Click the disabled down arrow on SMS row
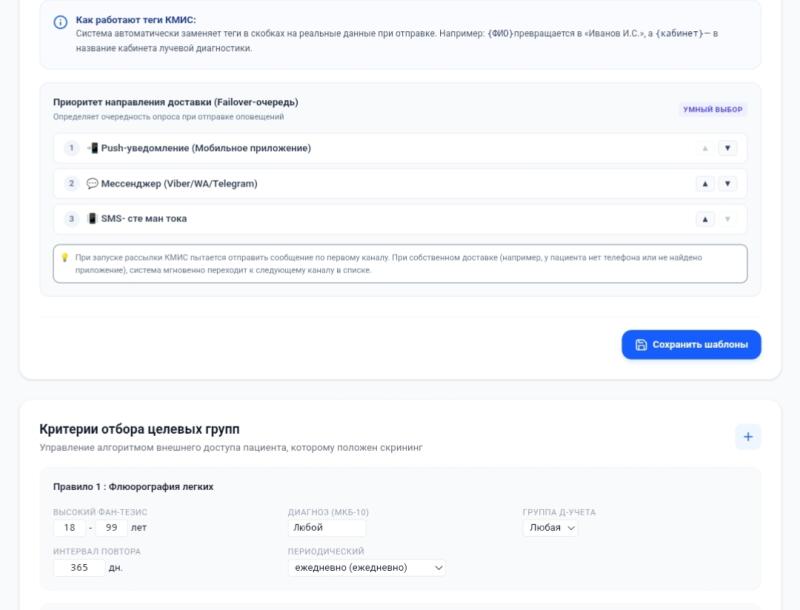This screenshot has width=800, height=610. click(x=728, y=219)
